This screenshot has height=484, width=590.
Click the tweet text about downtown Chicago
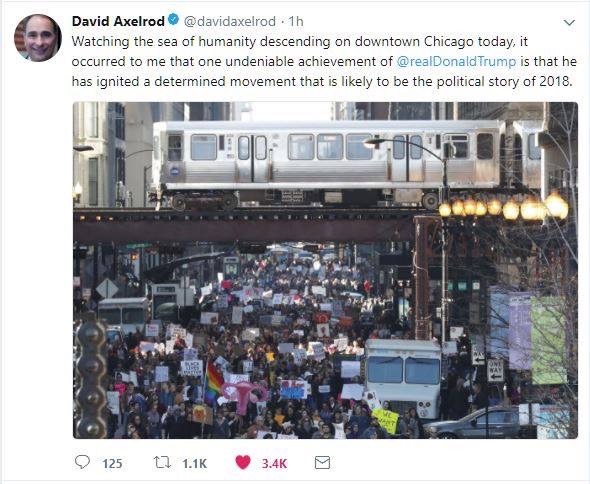pos(324,61)
